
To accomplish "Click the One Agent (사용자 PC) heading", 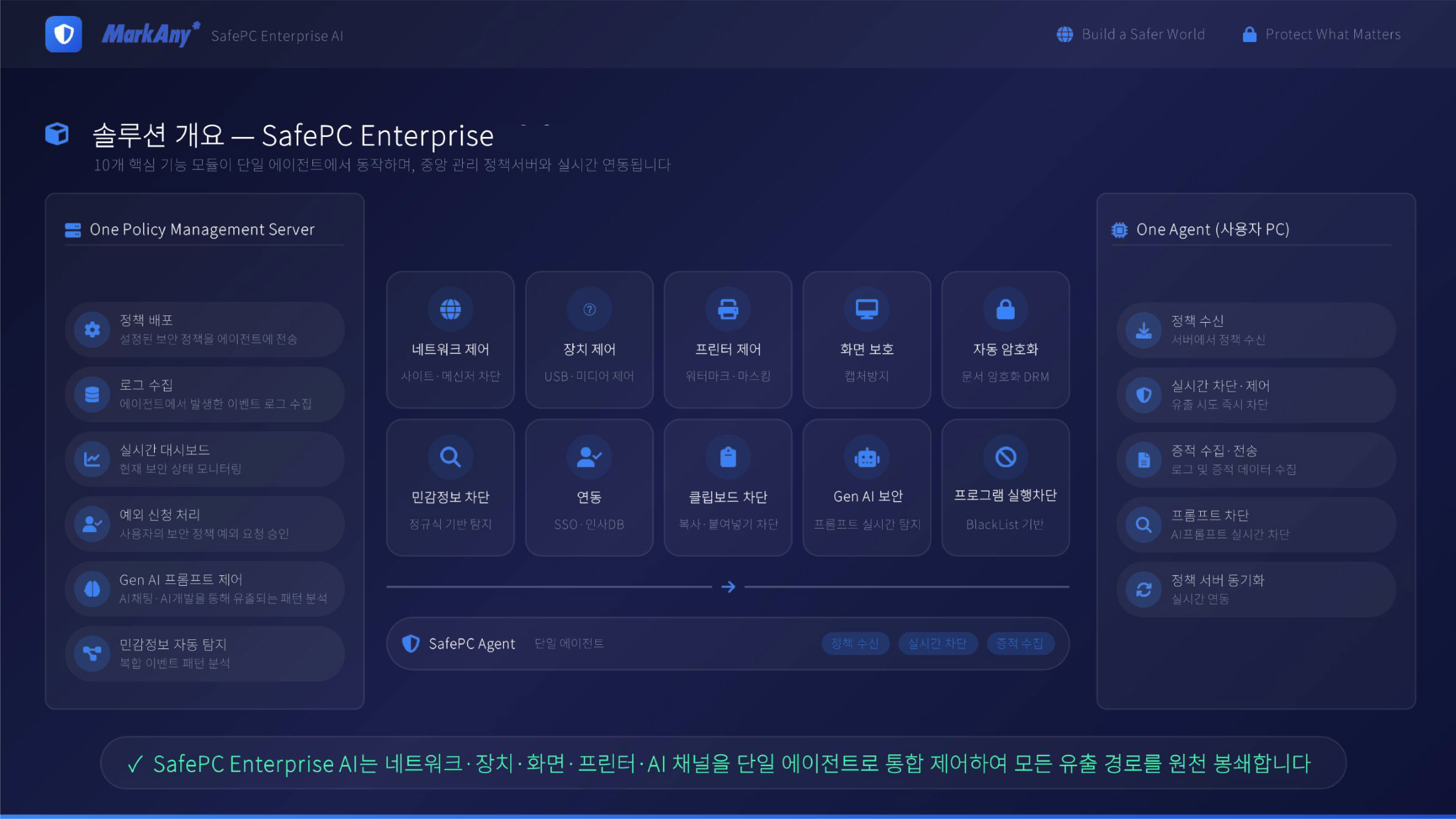I will tap(1213, 229).
